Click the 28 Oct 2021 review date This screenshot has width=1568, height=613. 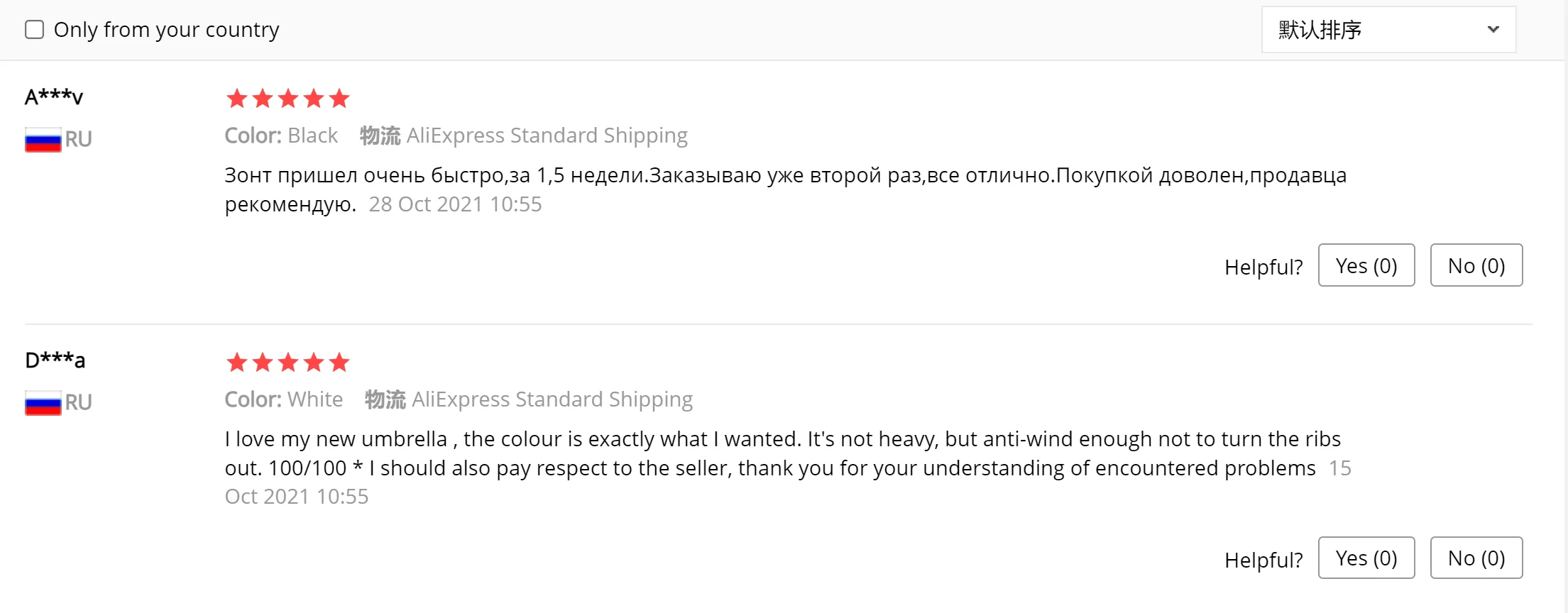455,204
